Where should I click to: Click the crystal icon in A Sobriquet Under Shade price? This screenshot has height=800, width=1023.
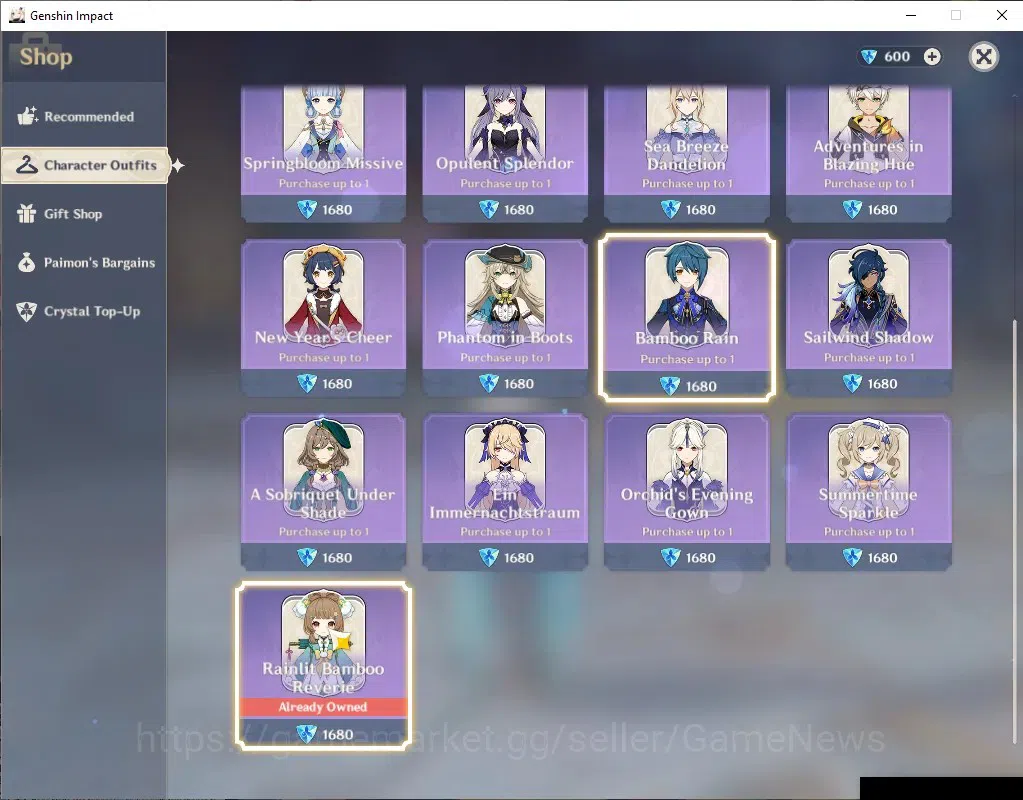[307, 558]
